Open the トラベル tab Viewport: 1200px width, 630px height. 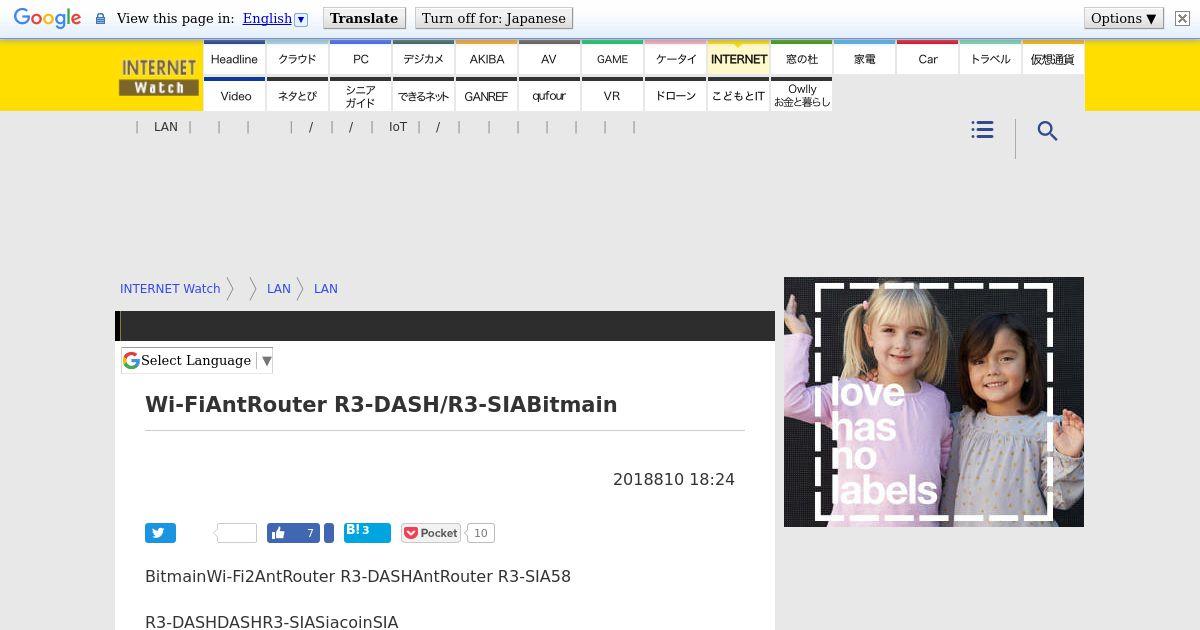[x=990, y=58]
